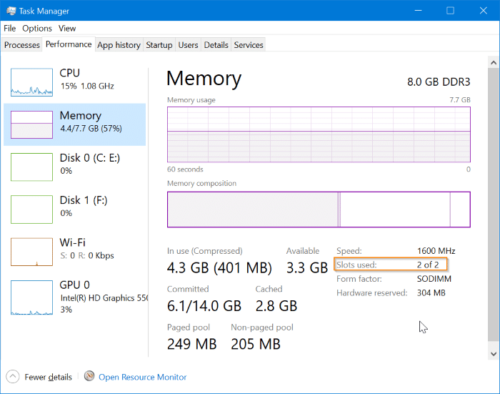Go to the Startup tab

[x=159, y=45]
